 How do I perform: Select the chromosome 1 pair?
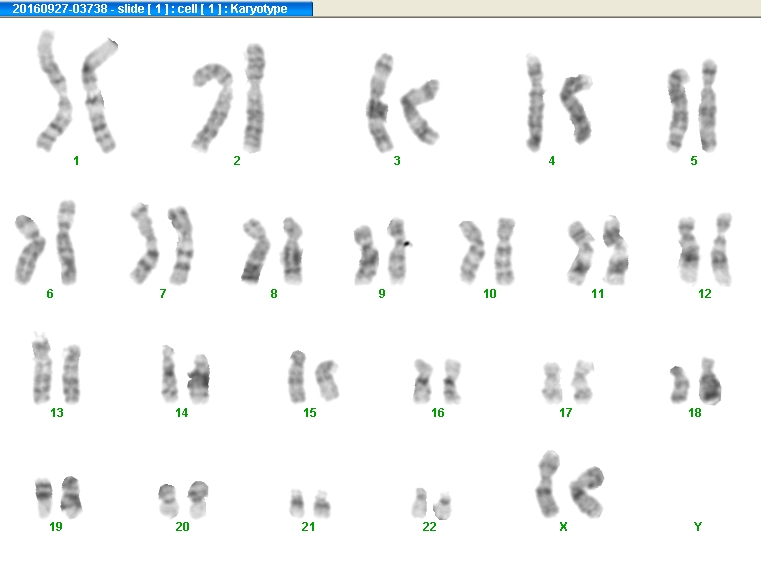coord(77,91)
